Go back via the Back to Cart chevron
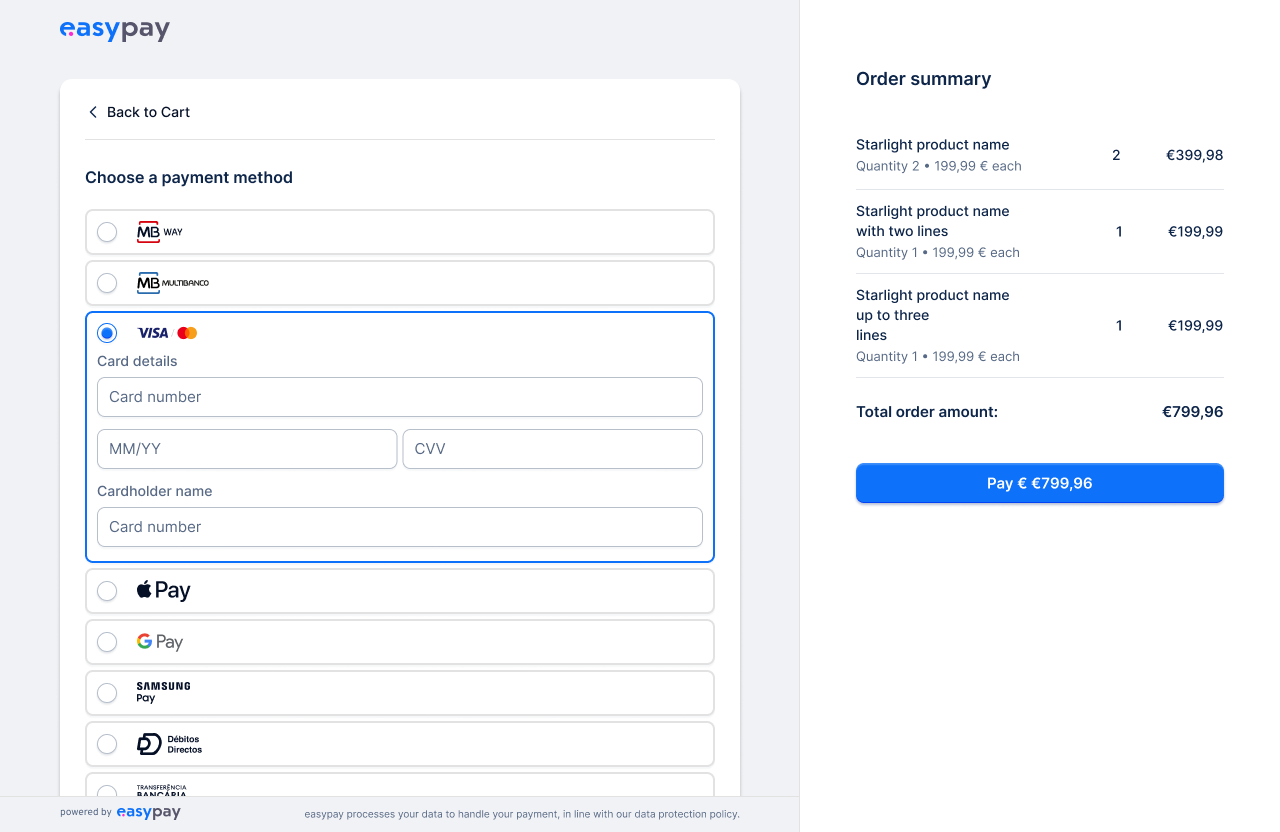 (93, 112)
